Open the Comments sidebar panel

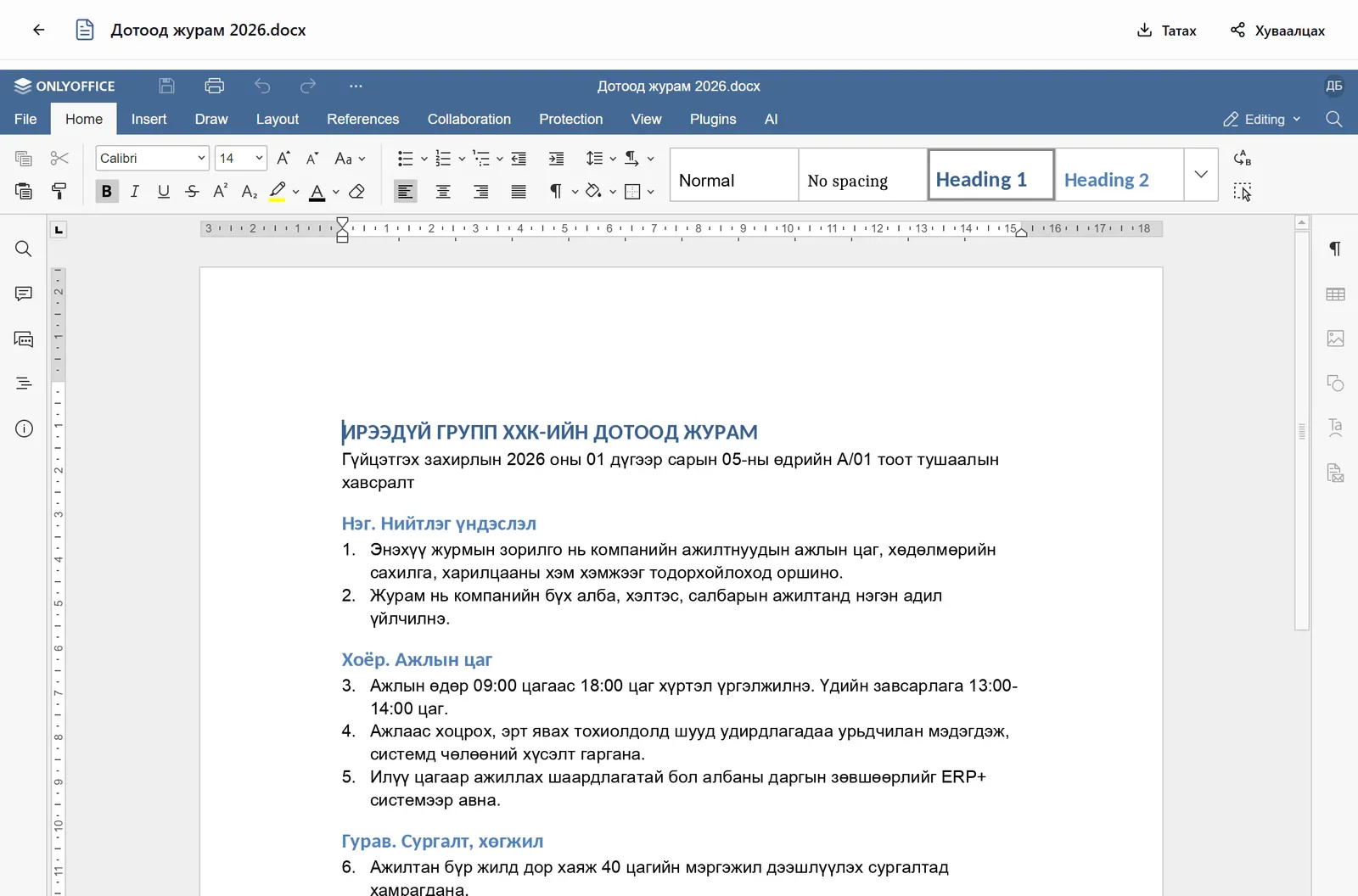(24, 294)
